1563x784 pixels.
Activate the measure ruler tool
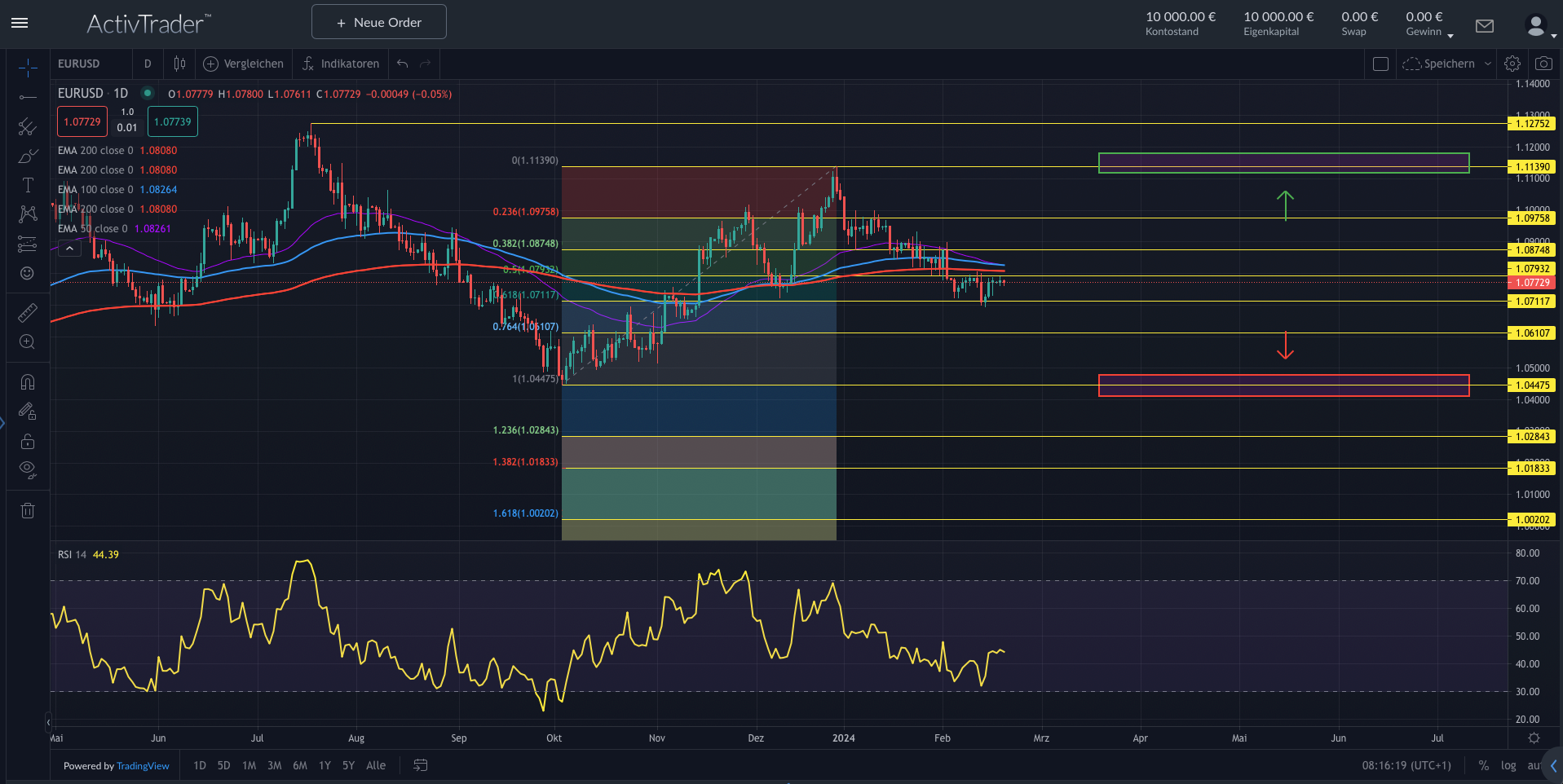28,311
